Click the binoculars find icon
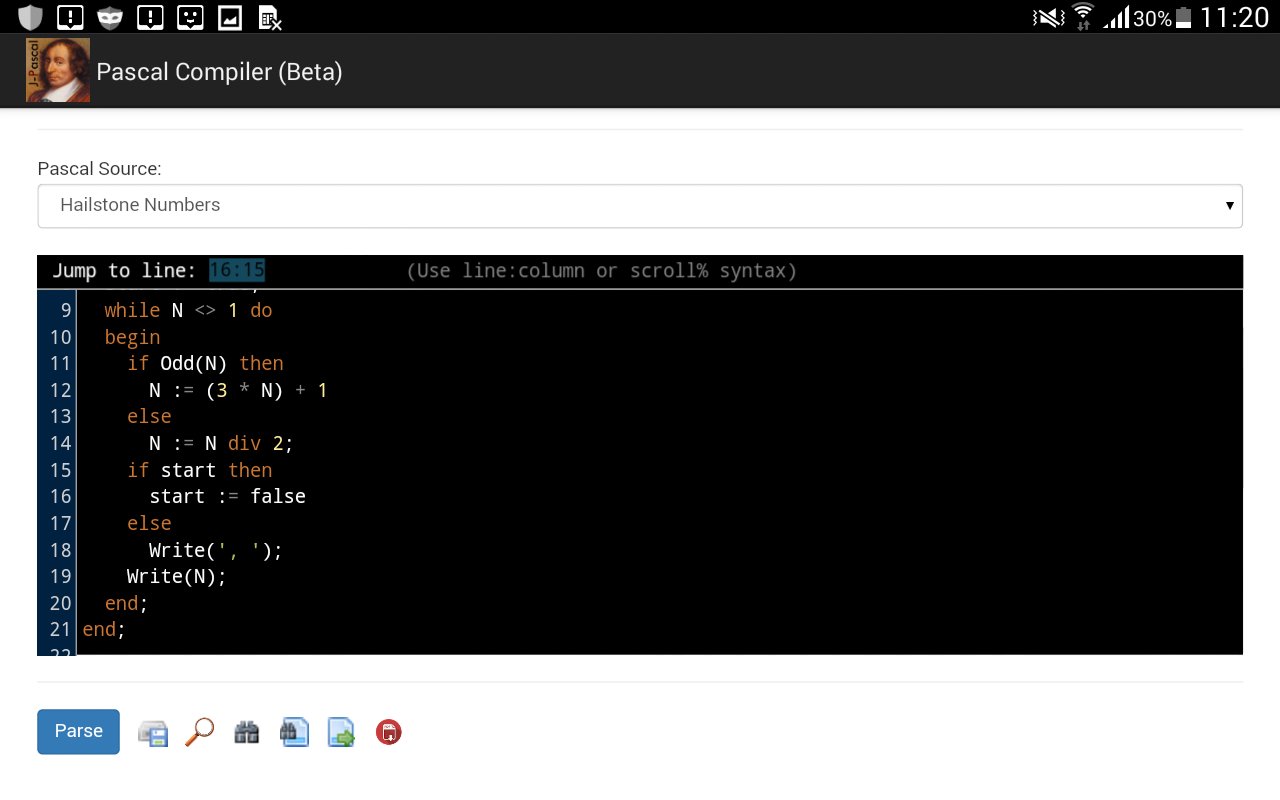The height and width of the screenshot is (800, 1280). coord(247,732)
